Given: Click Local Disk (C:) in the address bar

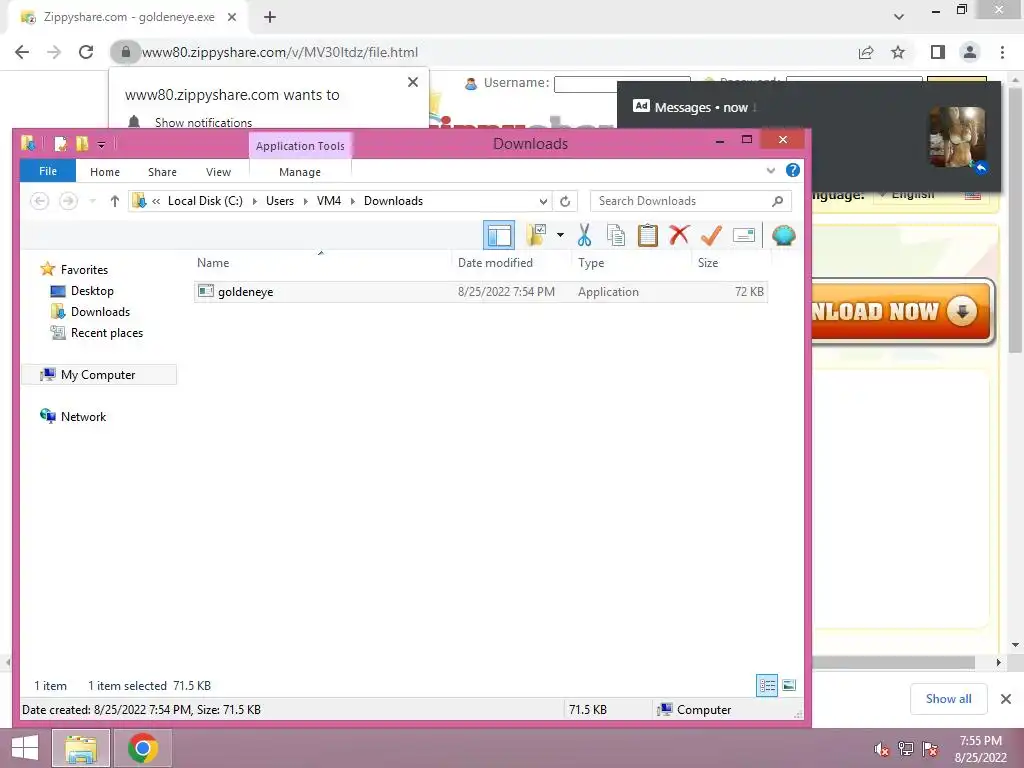Looking at the screenshot, I should coord(205,201).
